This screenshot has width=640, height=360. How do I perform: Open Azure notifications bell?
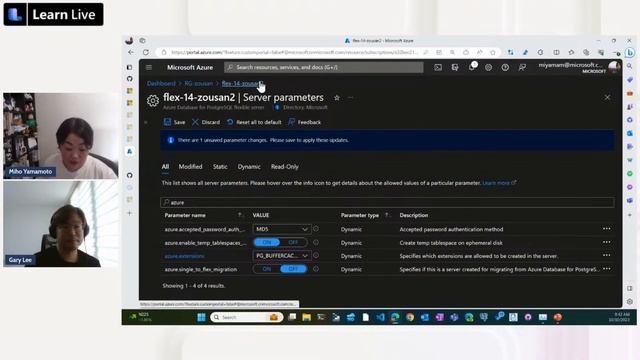pyautogui.click(x=472, y=67)
